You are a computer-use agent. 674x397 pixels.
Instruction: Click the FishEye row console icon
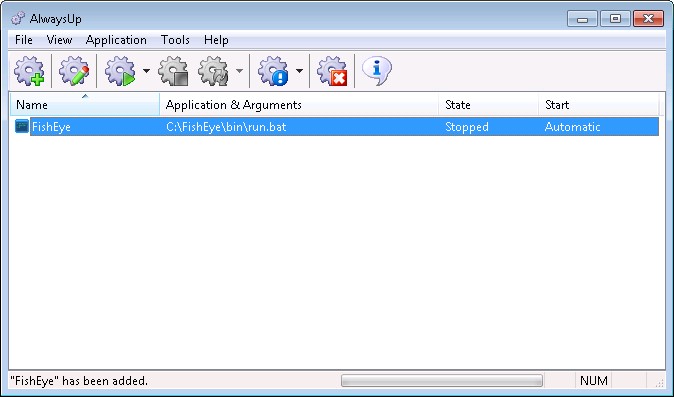coord(21,126)
